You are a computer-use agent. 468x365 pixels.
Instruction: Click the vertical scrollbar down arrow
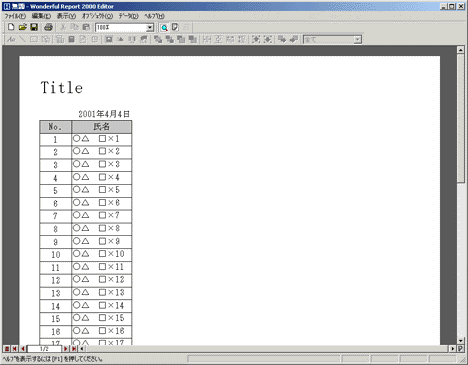(461, 341)
